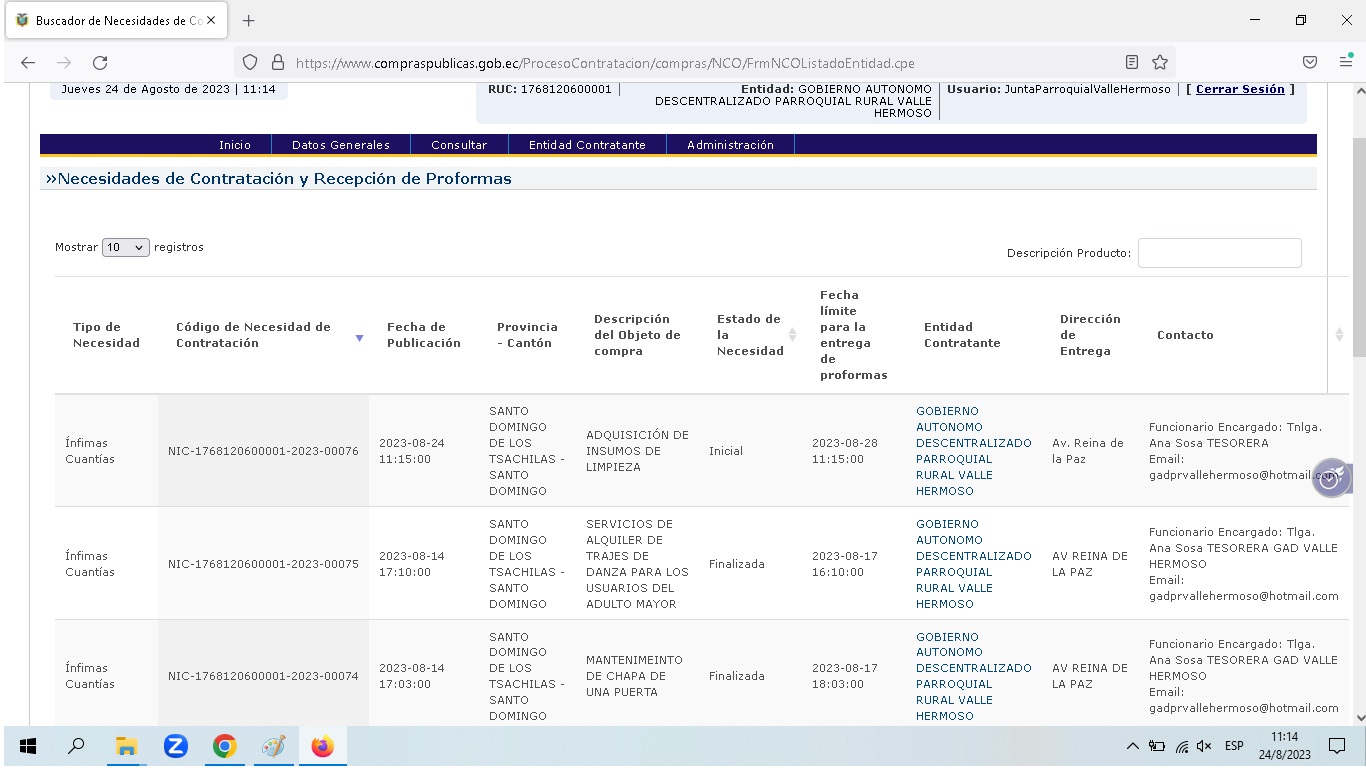Open the Consultar menu
This screenshot has height=768, width=1366.
coord(459,145)
